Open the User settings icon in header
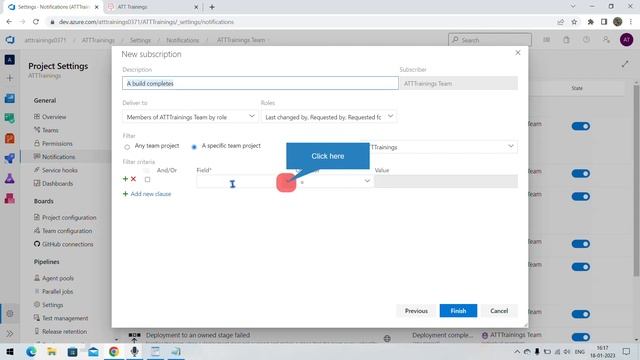The height and width of the screenshot is (360, 640). click(606, 40)
